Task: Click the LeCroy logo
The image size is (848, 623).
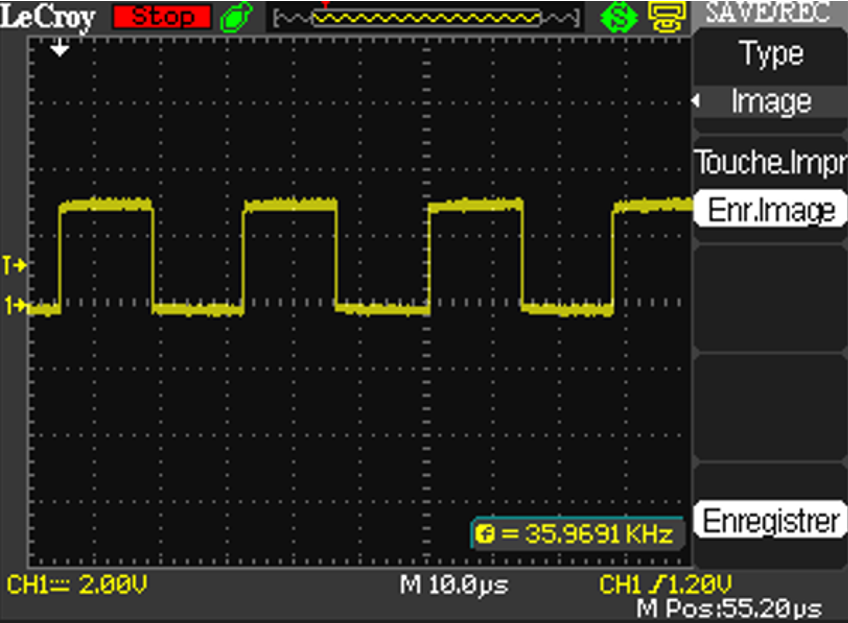Action: (48, 17)
